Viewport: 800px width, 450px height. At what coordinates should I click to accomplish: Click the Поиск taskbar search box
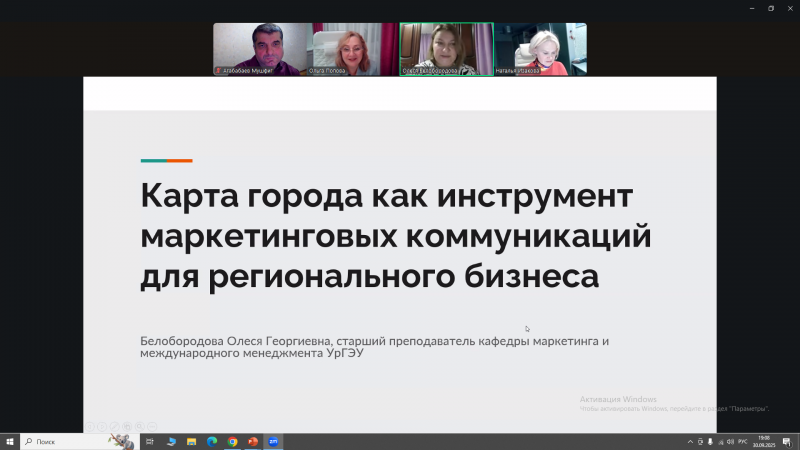(x=70, y=441)
